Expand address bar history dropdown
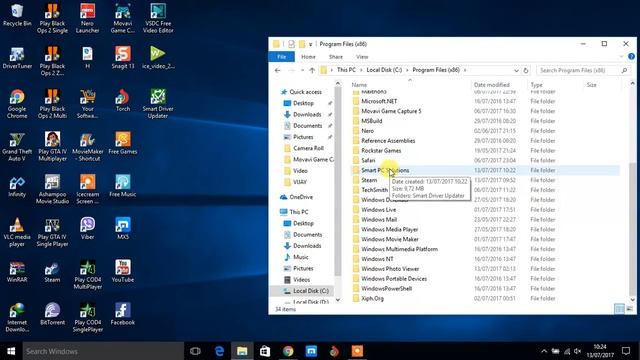 pos(516,70)
